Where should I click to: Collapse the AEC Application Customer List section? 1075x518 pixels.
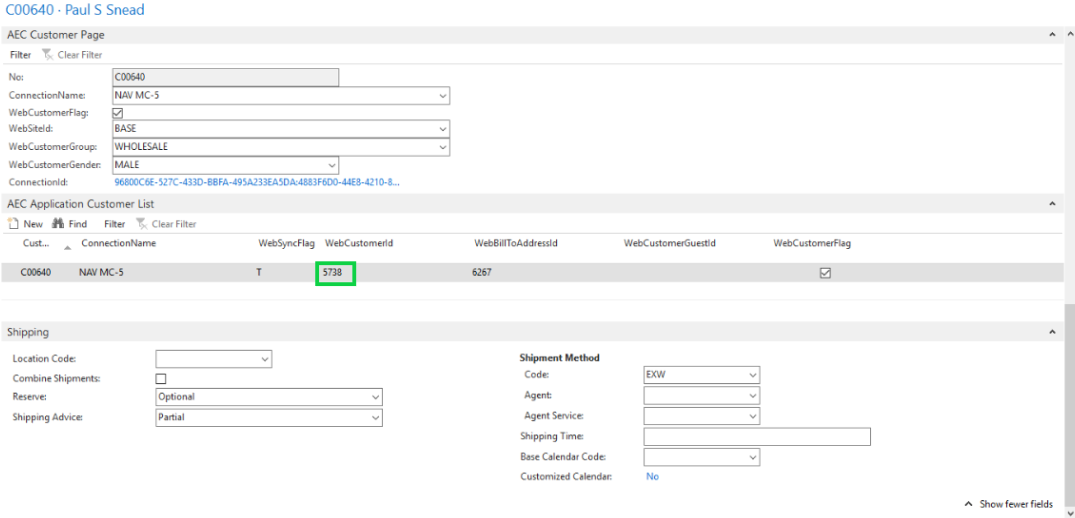coord(1052,204)
